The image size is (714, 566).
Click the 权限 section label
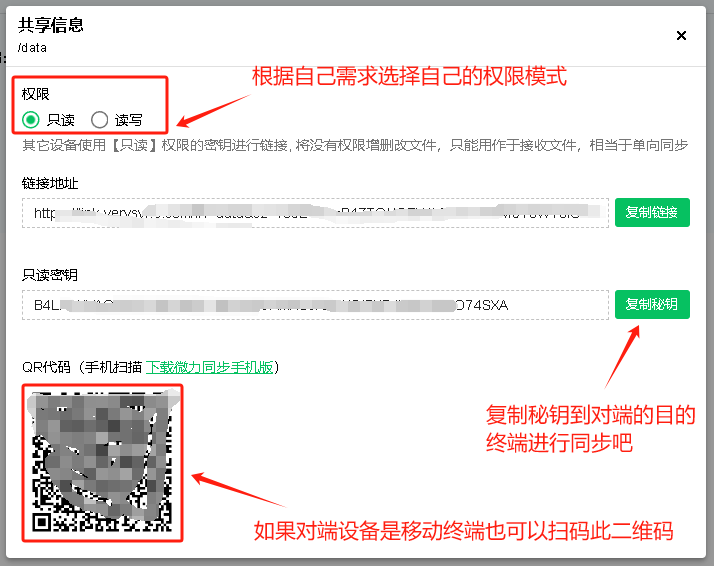pyautogui.click(x=36, y=94)
